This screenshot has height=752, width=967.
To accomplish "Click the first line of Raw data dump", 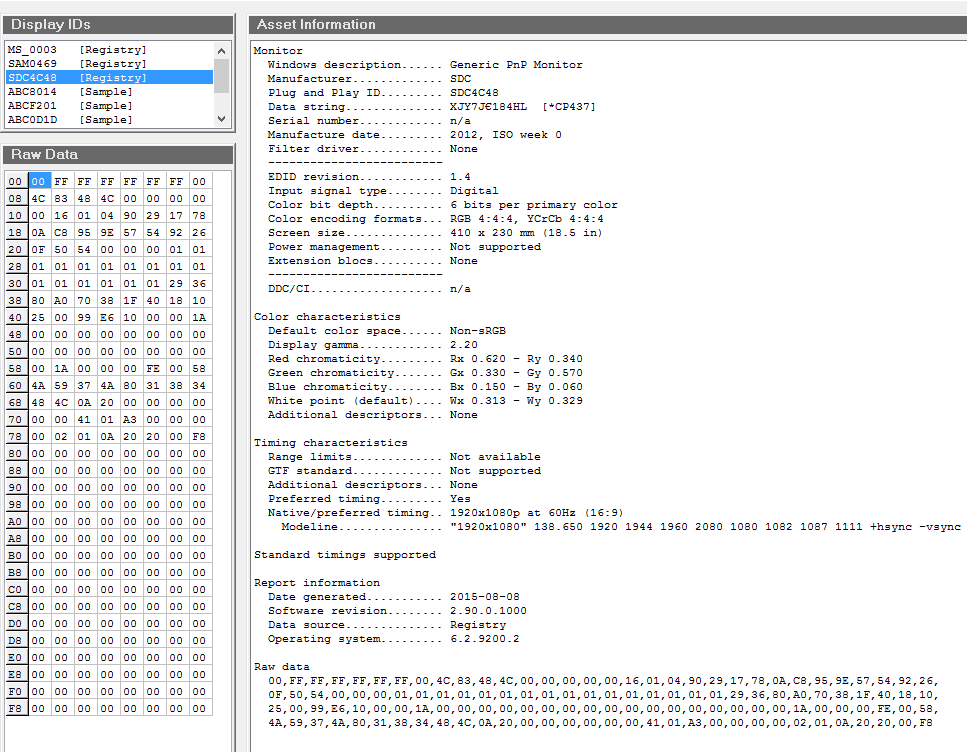I will tap(603, 681).
